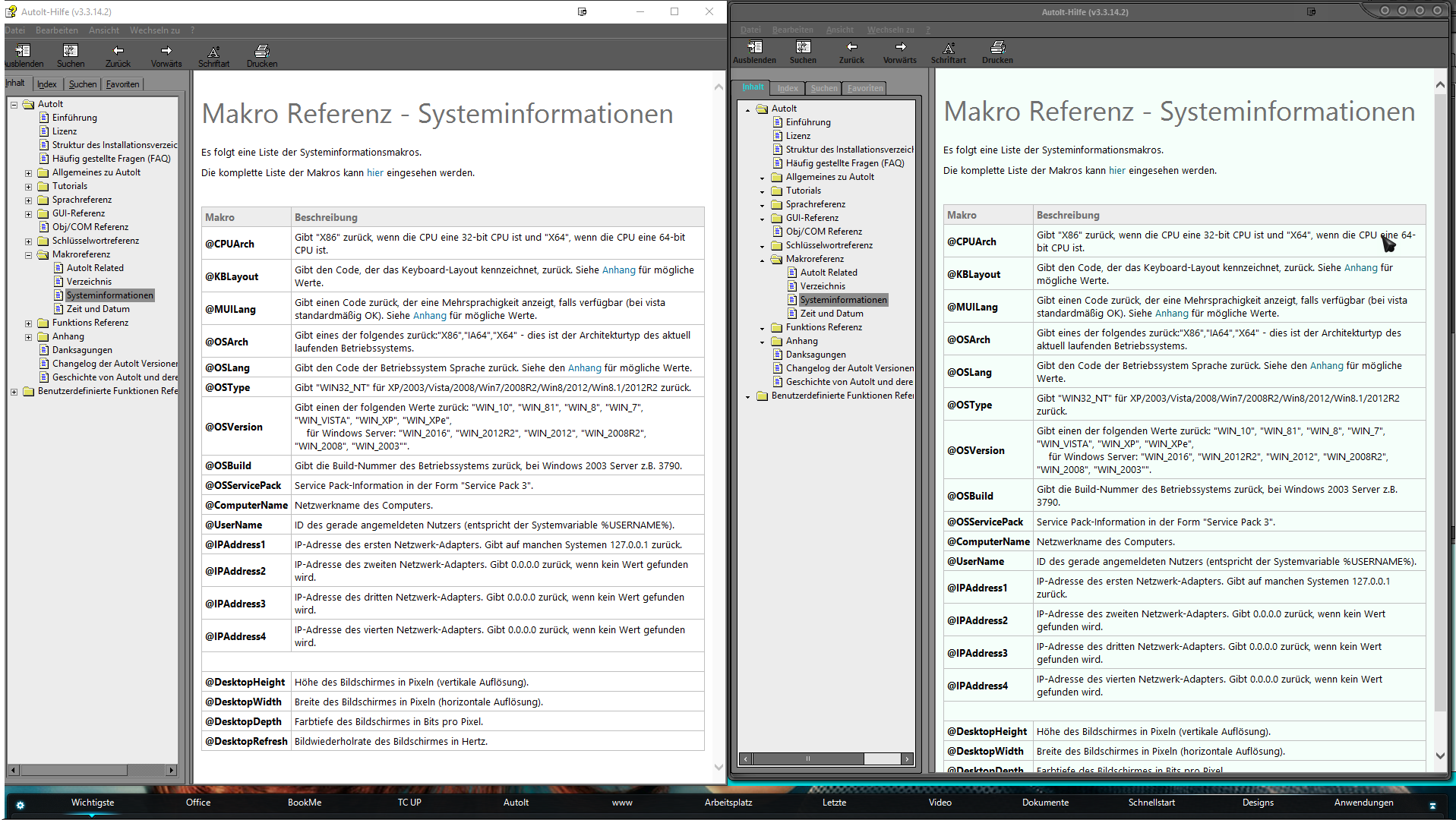Open the Ansicht menu in left window
Viewport: 1456px width, 820px height.
pos(103,30)
